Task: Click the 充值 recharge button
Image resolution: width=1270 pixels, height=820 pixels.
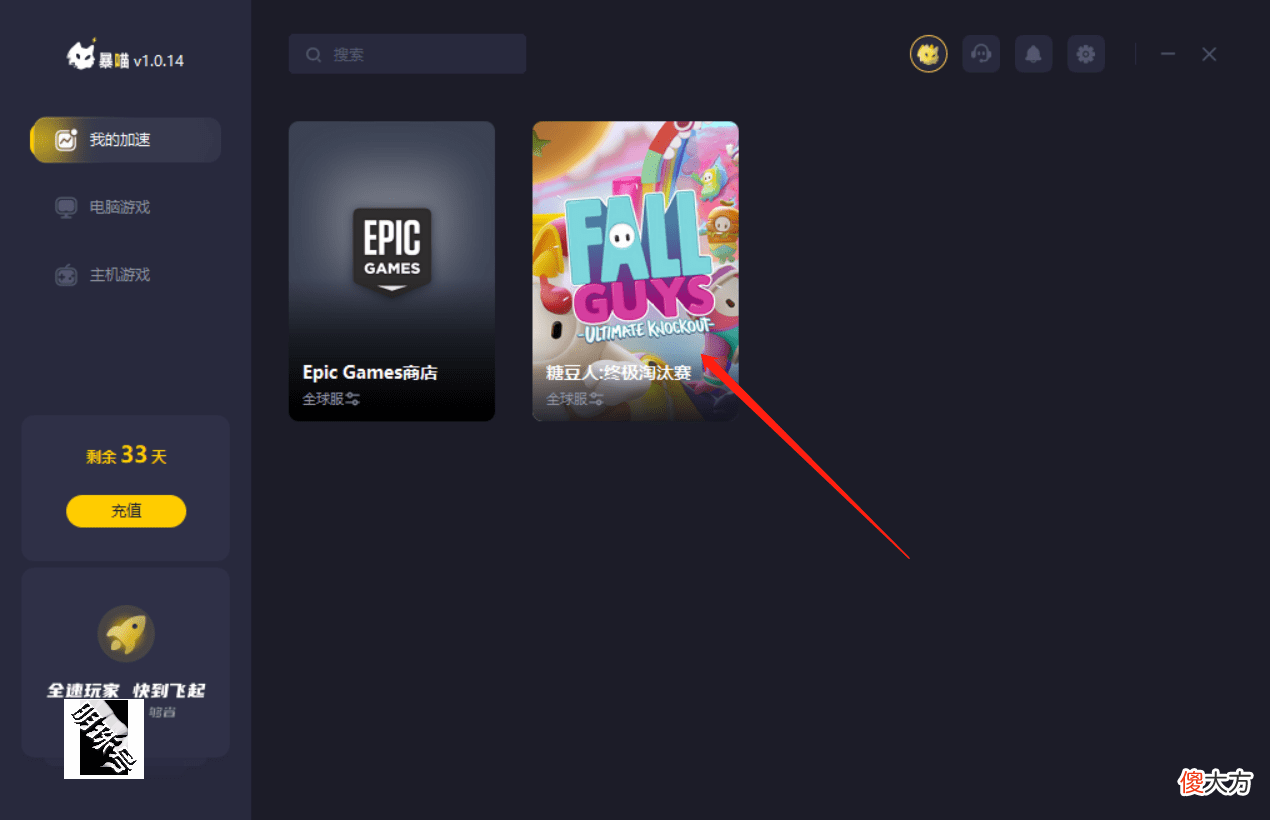Action: [126, 511]
